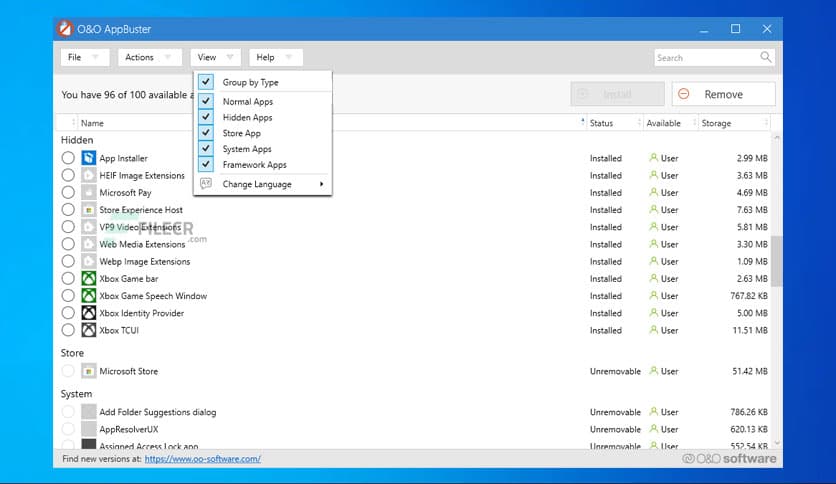Click the Microsoft Store app icon
Image resolution: width=836 pixels, height=484 pixels.
point(89,371)
